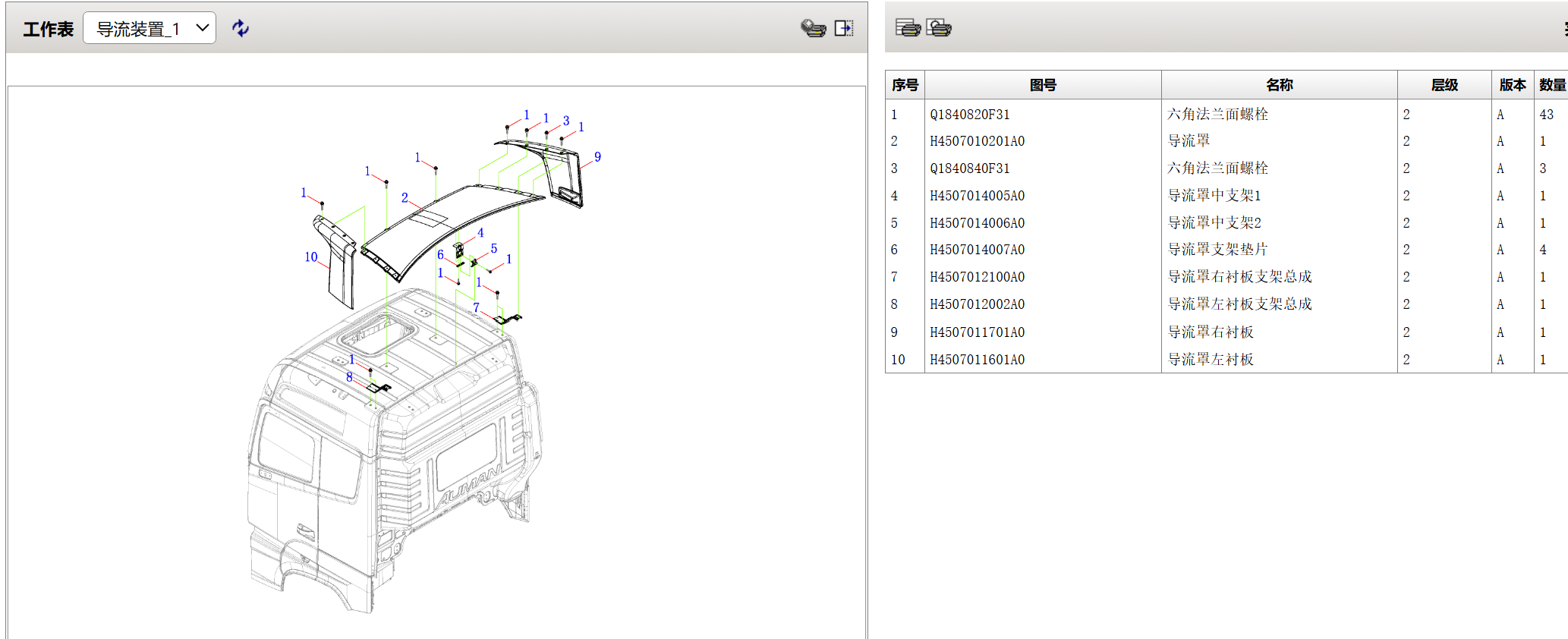Click the 层级 column header
1568x639 pixels.
pyautogui.click(x=1444, y=85)
